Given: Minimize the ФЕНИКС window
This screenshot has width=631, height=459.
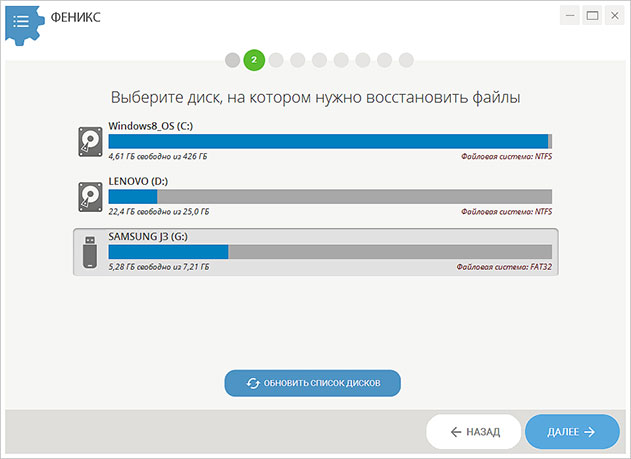Looking at the screenshot, I should (x=570, y=15).
